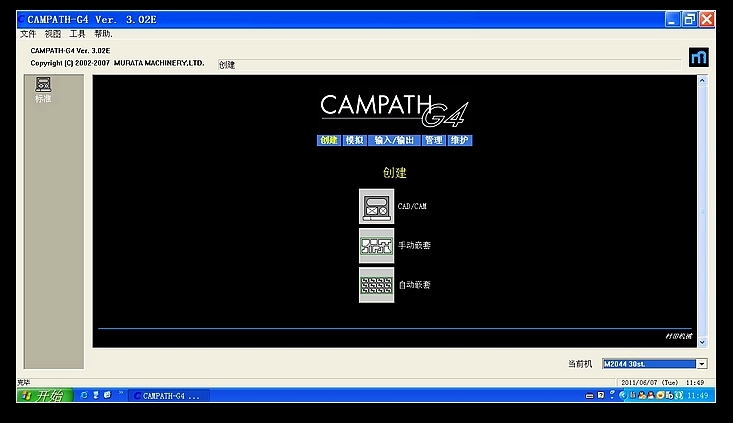Click the CAD/CAM text label
Screen dimensions: 733x423
(412, 206)
